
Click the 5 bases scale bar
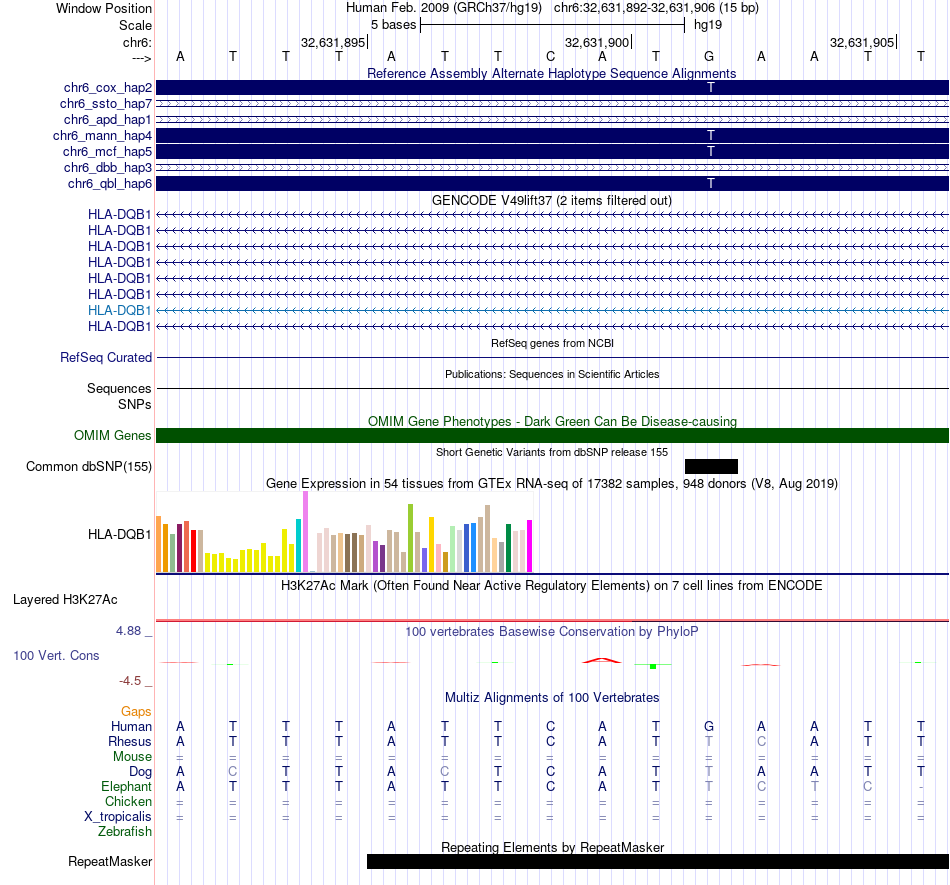click(x=552, y=25)
